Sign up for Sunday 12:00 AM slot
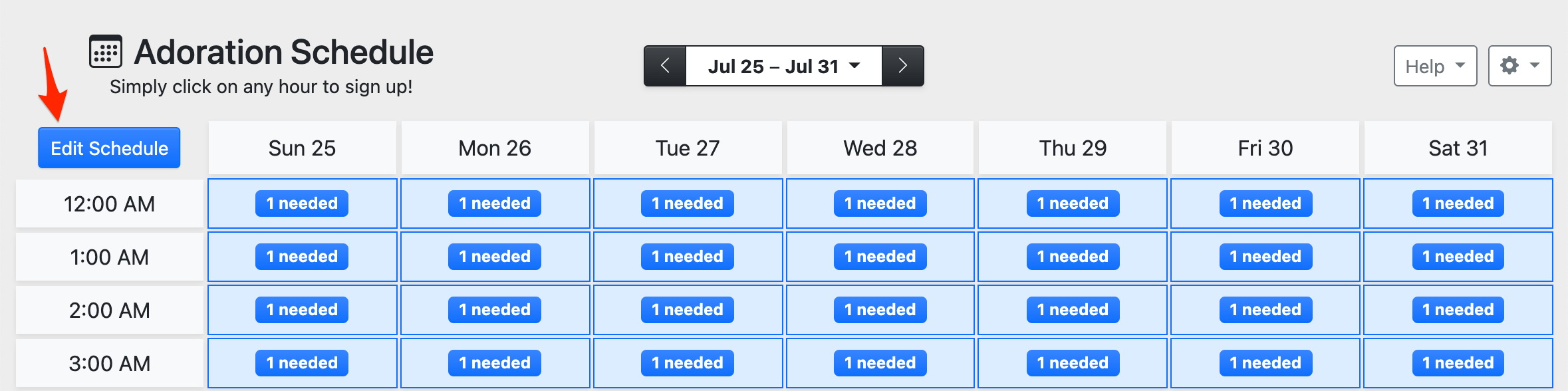1568x391 pixels. coord(302,203)
